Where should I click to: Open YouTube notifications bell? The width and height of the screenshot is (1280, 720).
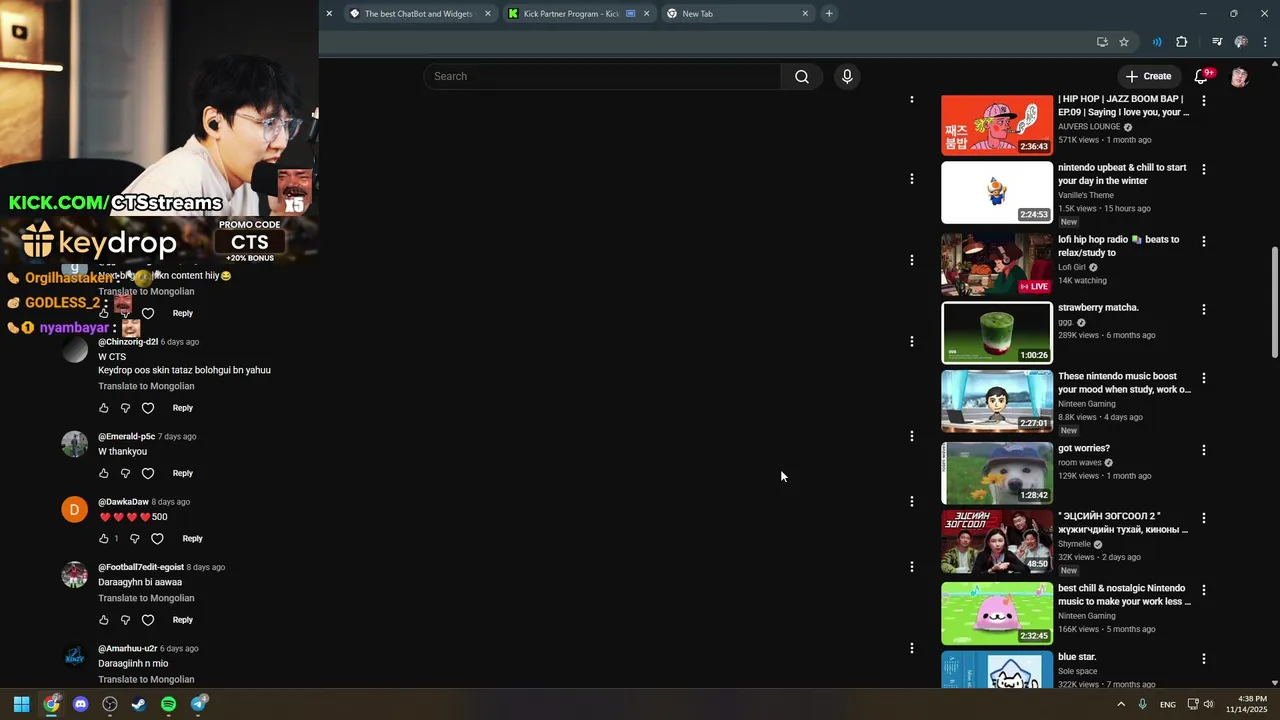pyautogui.click(x=1202, y=76)
